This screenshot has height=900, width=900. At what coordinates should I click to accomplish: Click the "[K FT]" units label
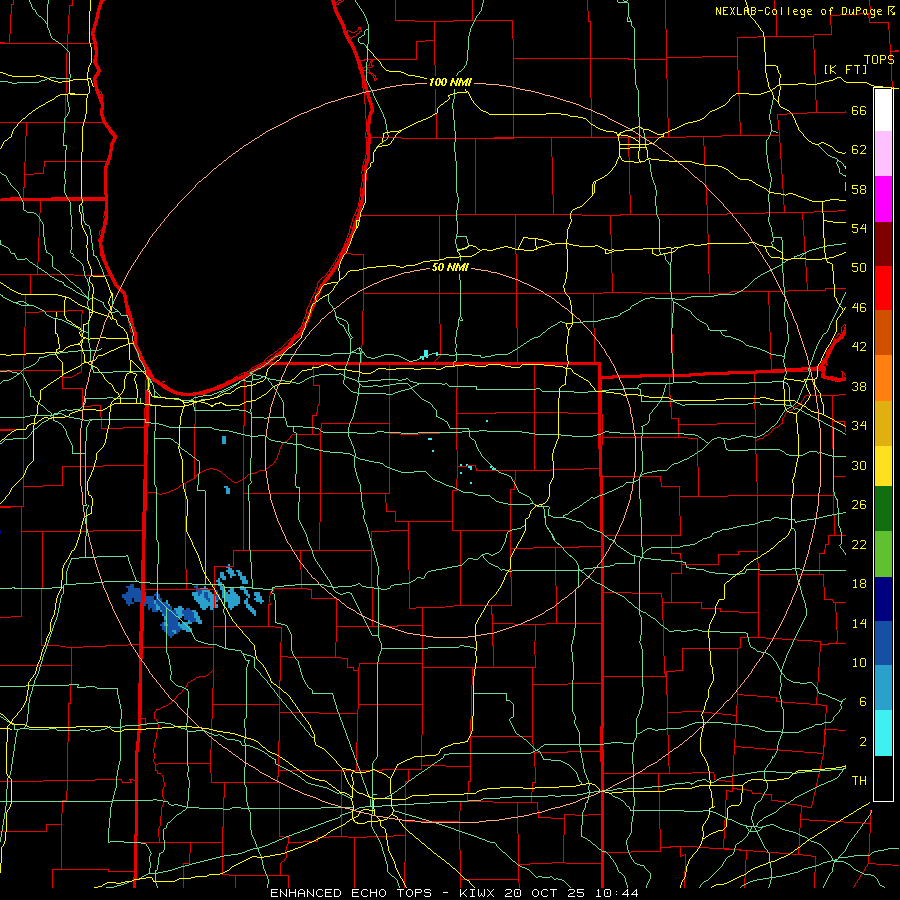[845, 69]
